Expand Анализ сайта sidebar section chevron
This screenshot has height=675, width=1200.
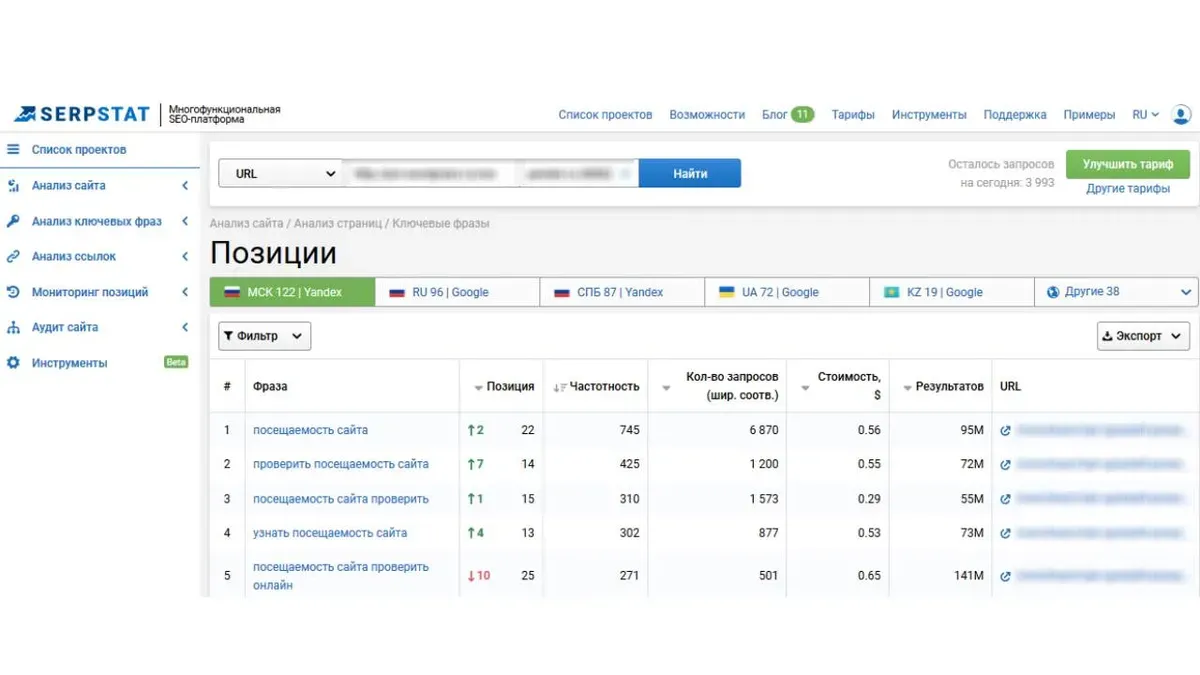tap(185, 185)
